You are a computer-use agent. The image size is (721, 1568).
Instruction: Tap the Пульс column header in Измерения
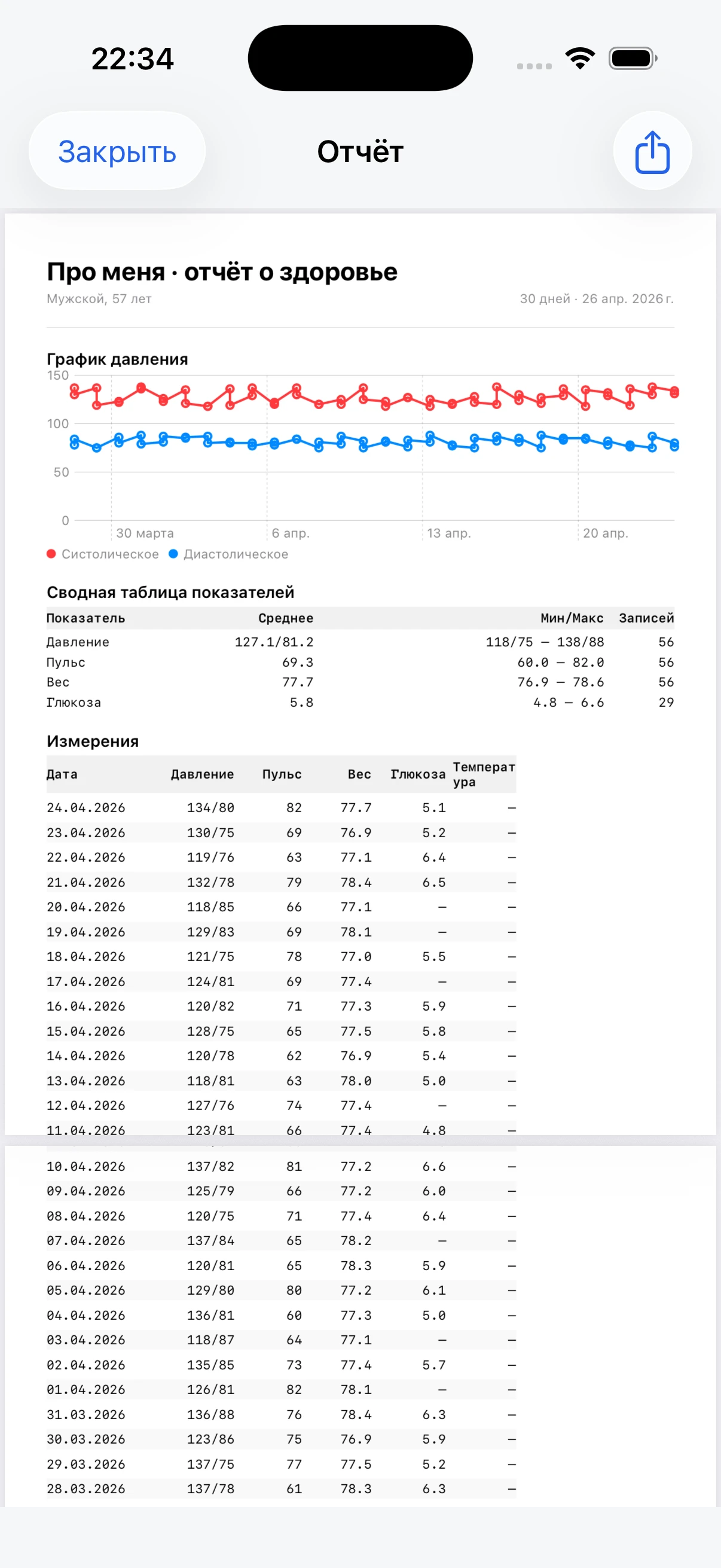coord(282,774)
